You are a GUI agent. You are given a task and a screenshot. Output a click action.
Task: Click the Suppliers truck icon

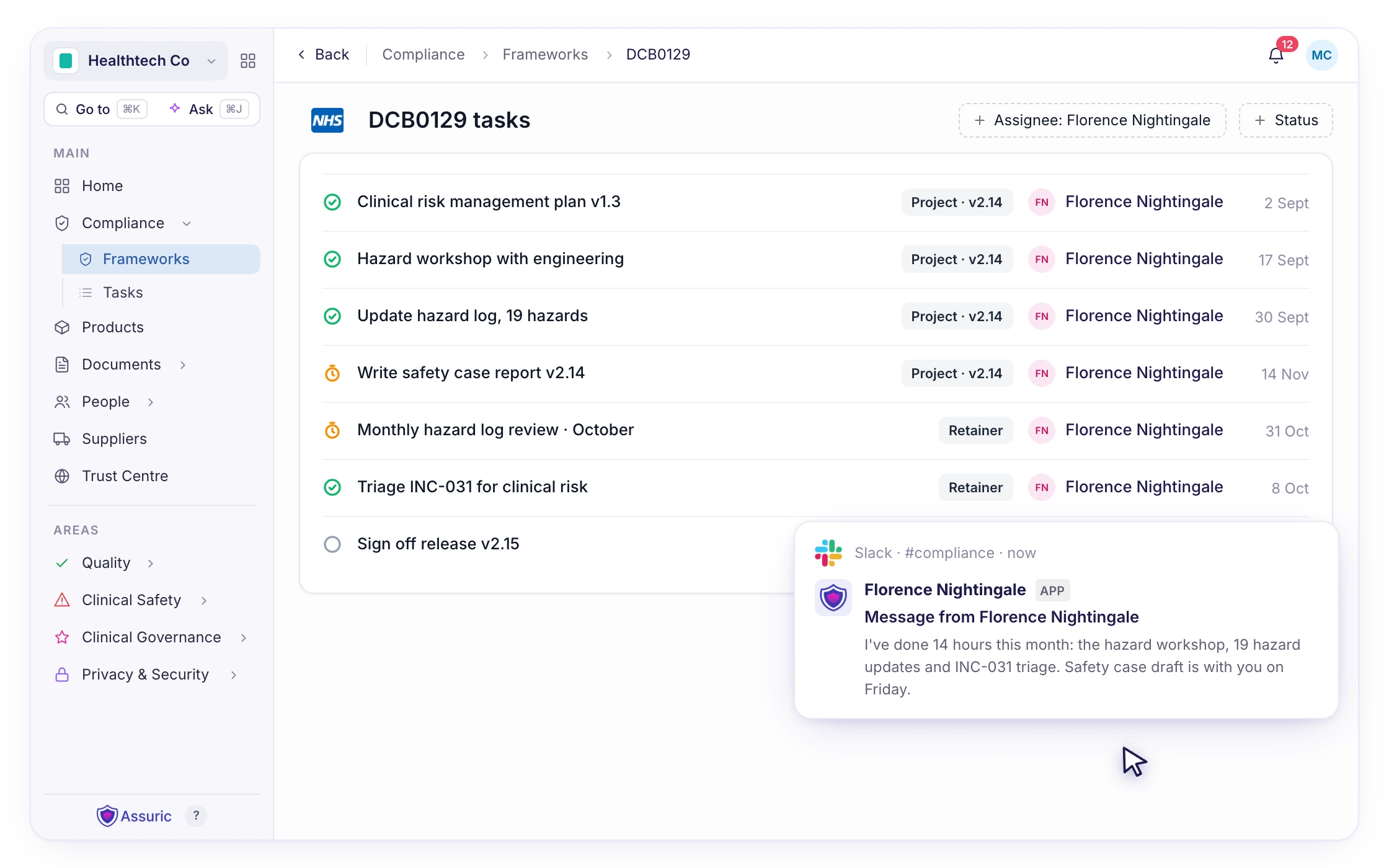tap(62, 439)
